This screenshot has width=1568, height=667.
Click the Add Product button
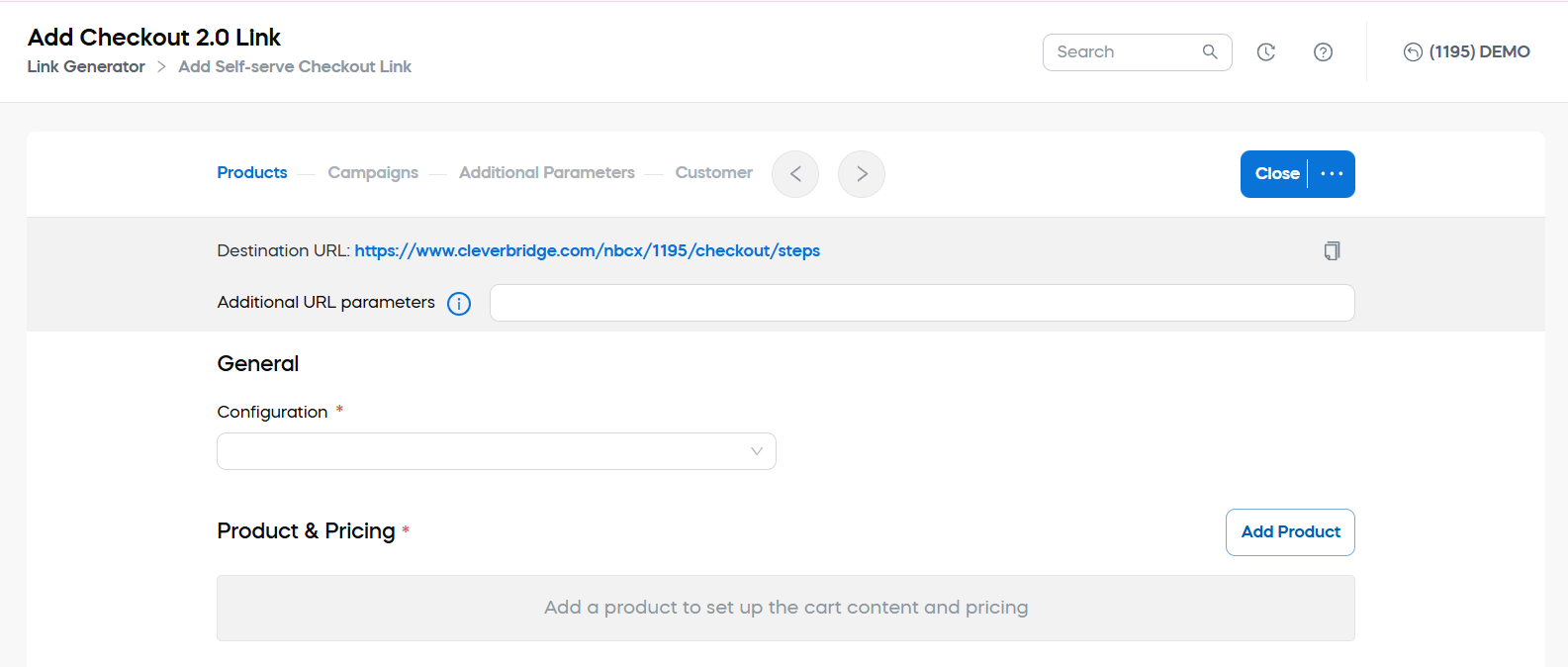coord(1290,532)
